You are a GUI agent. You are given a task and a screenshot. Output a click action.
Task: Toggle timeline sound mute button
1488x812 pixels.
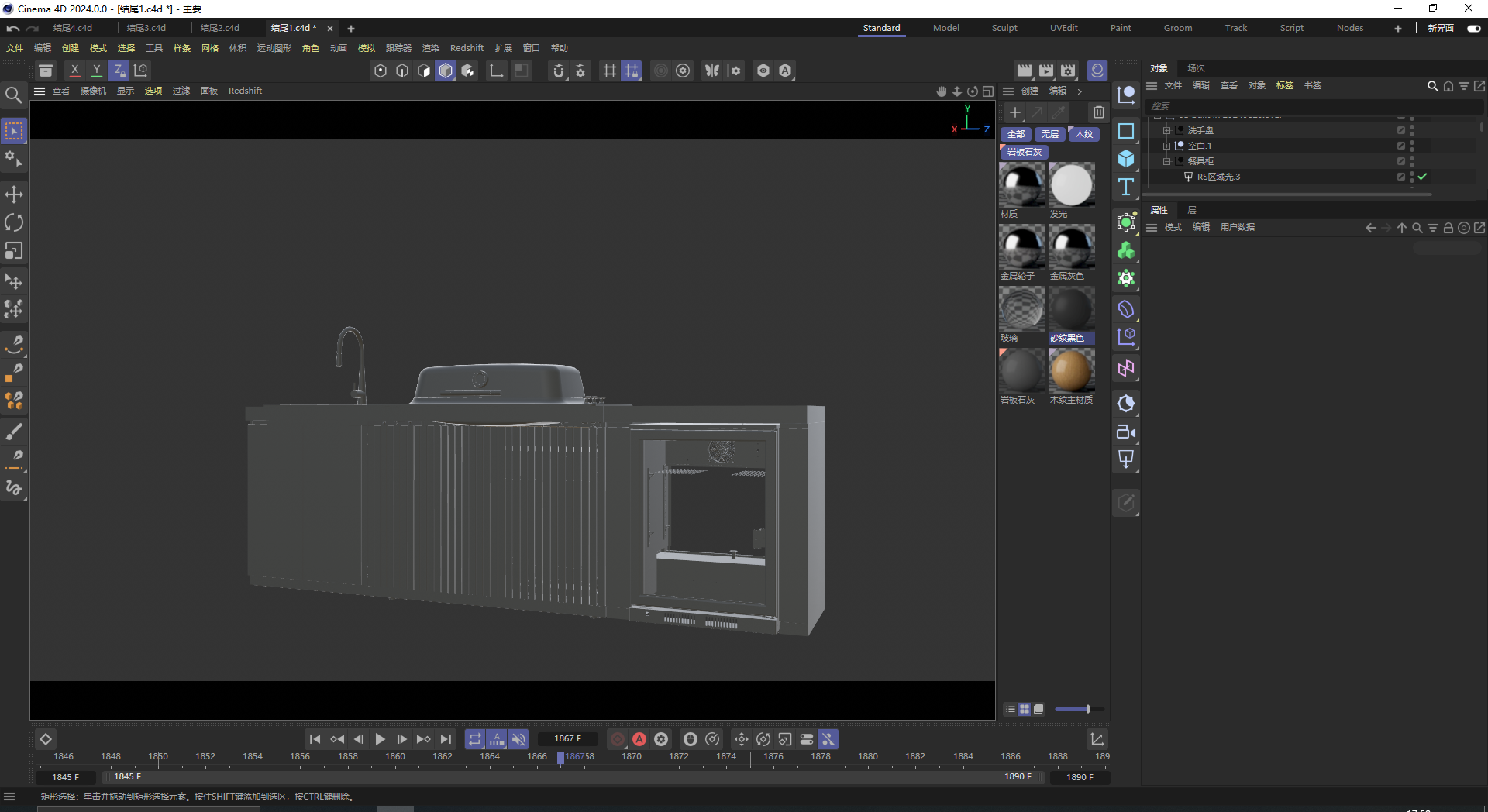tap(518, 739)
